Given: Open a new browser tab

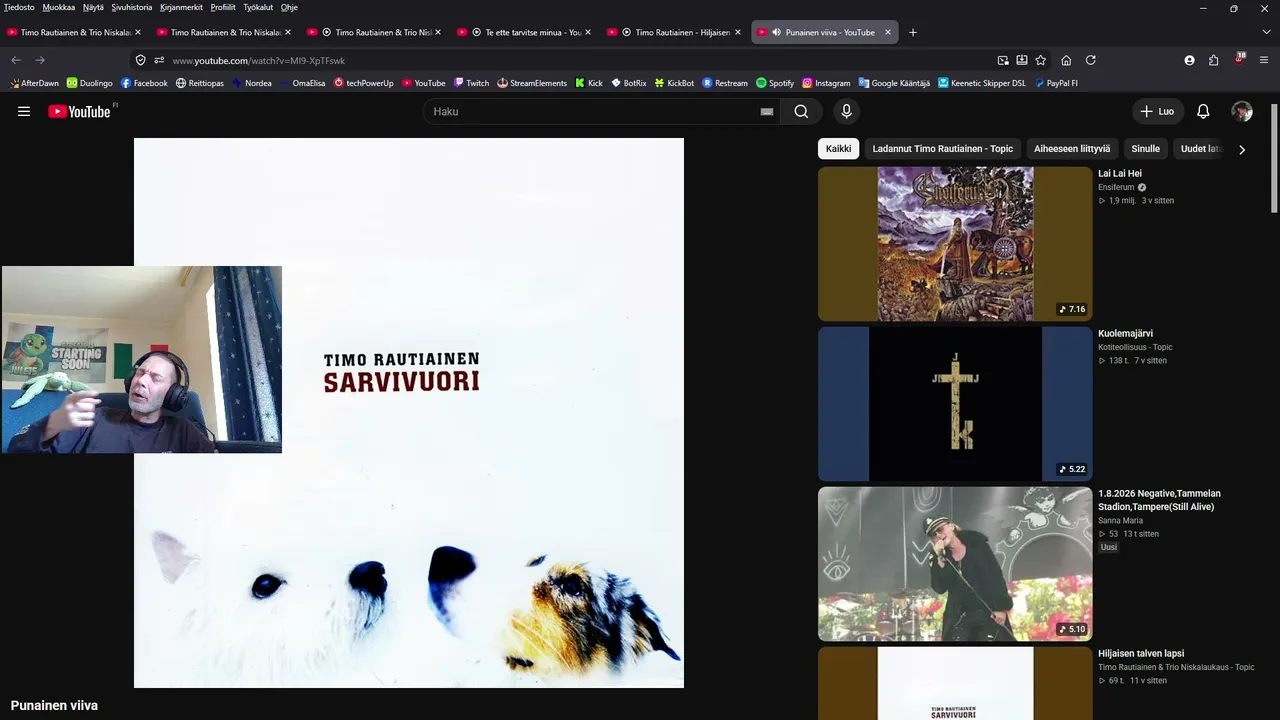Looking at the screenshot, I should [x=912, y=32].
